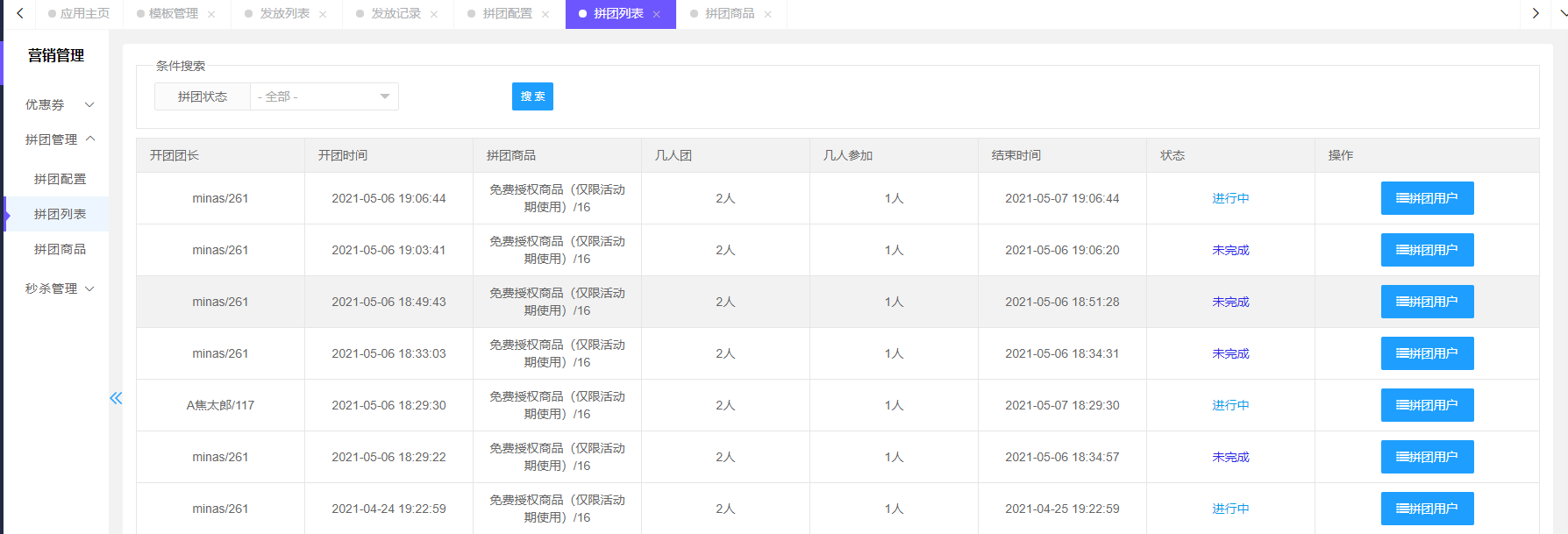Open 拼团用户 for the A焦太郎/117 row
The width and height of the screenshot is (1568, 534).
[1427, 405]
